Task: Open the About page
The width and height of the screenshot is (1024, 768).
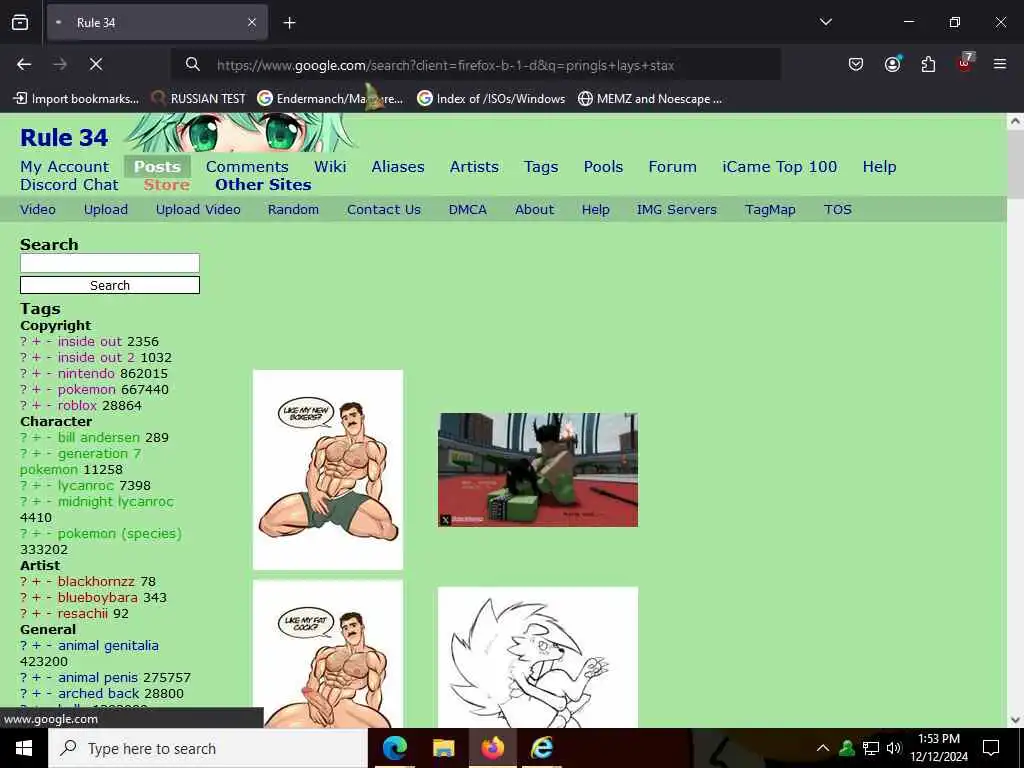Action: [x=534, y=210]
